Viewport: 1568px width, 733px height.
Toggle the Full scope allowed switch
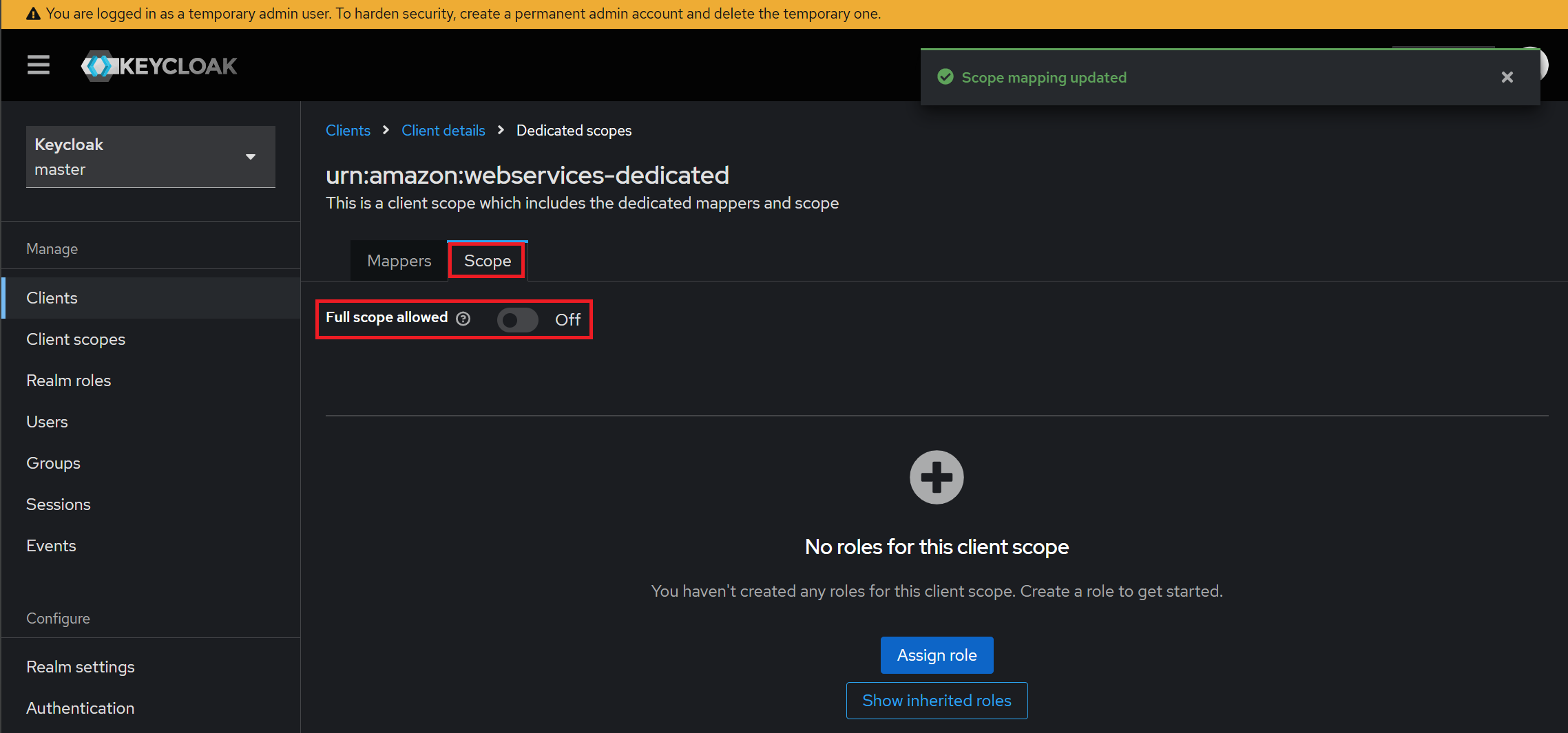pyautogui.click(x=518, y=320)
